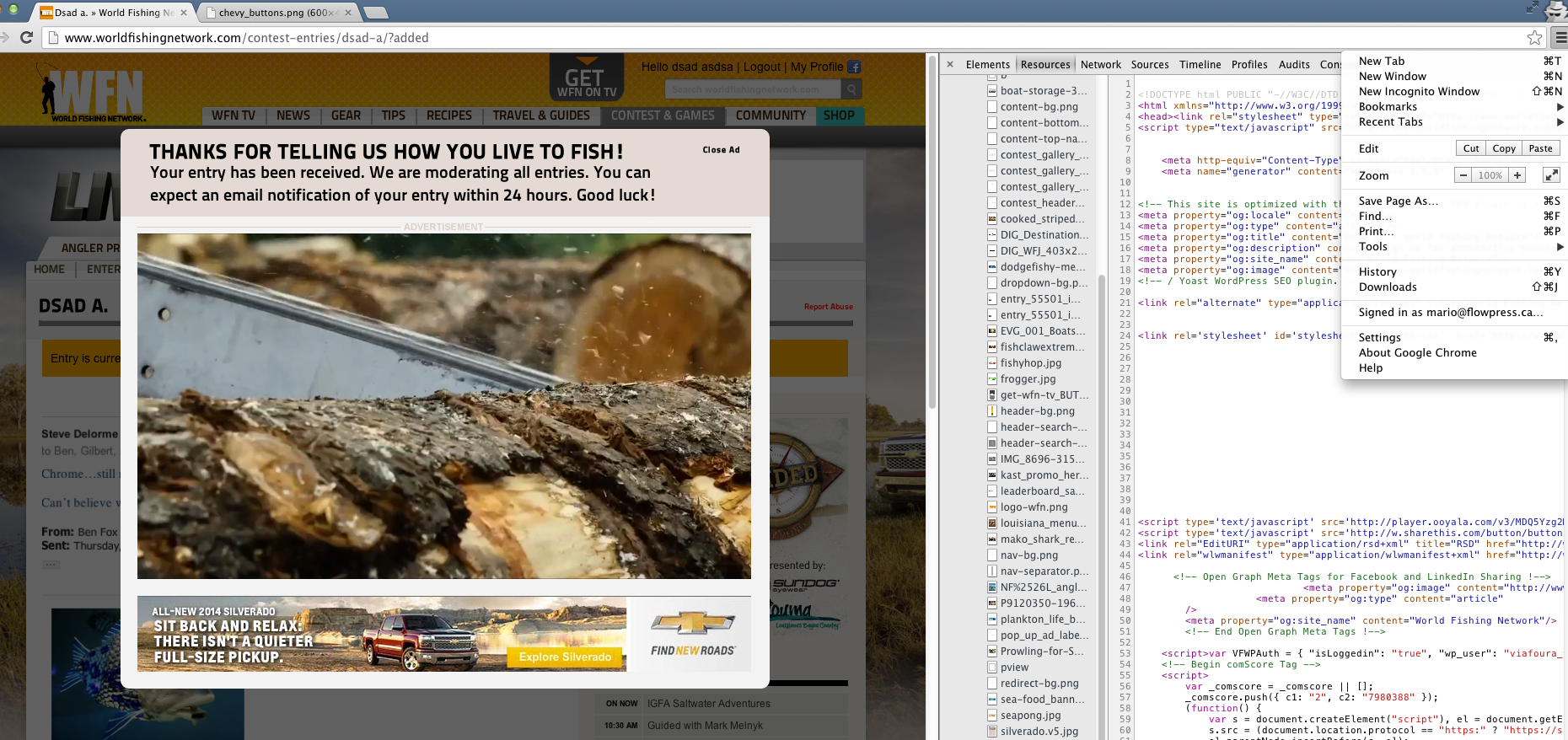1568x740 pixels.
Task: Open COMMUNITY nav item
Action: pos(771,115)
